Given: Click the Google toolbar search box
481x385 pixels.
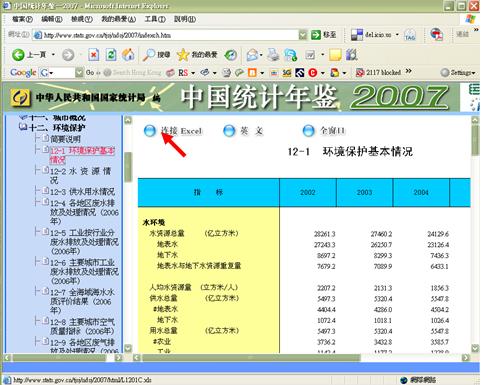Looking at the screenshot, I should pos(62,73).
